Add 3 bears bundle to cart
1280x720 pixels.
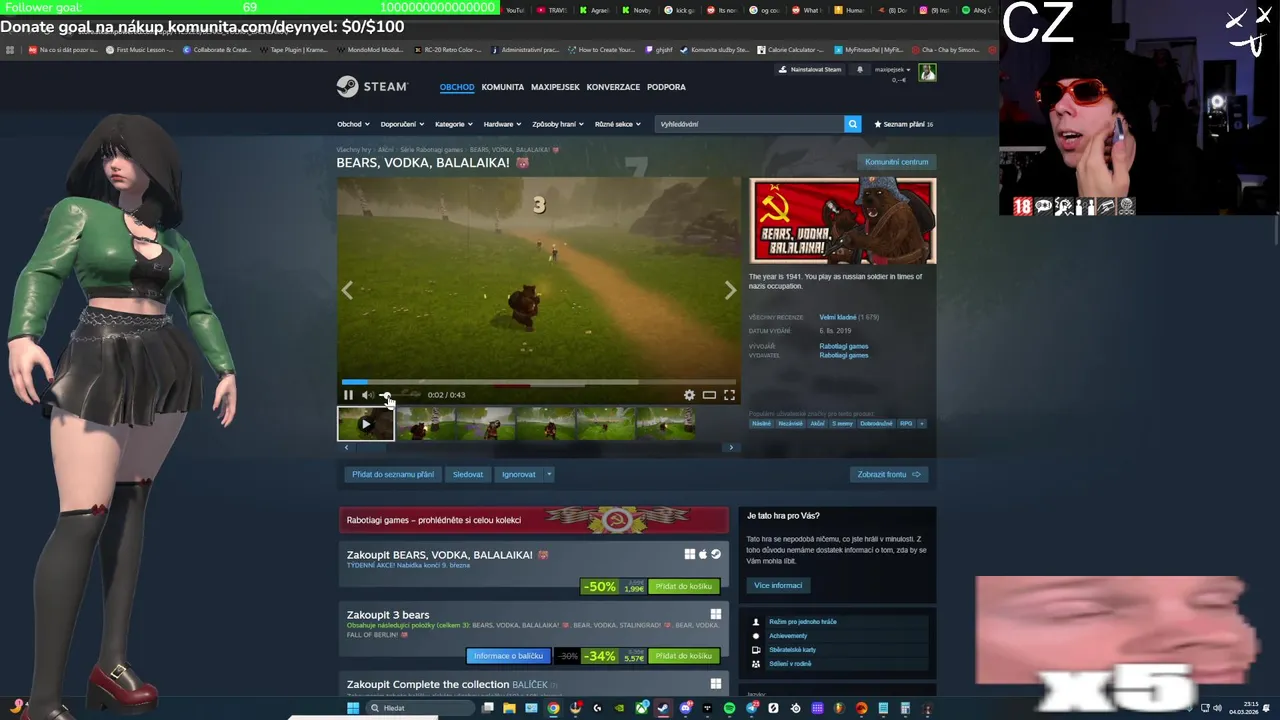point(684,656)
